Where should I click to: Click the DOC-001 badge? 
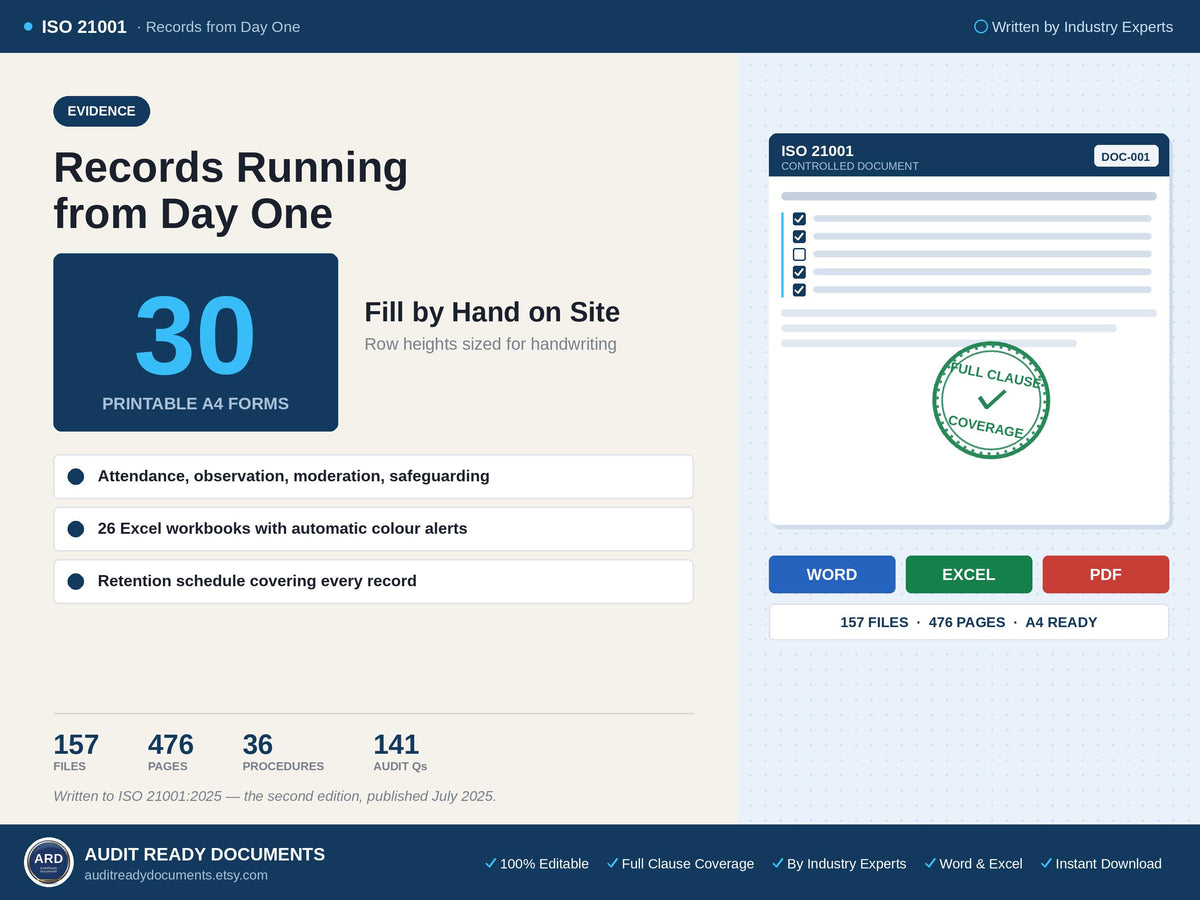point(1126,156)
